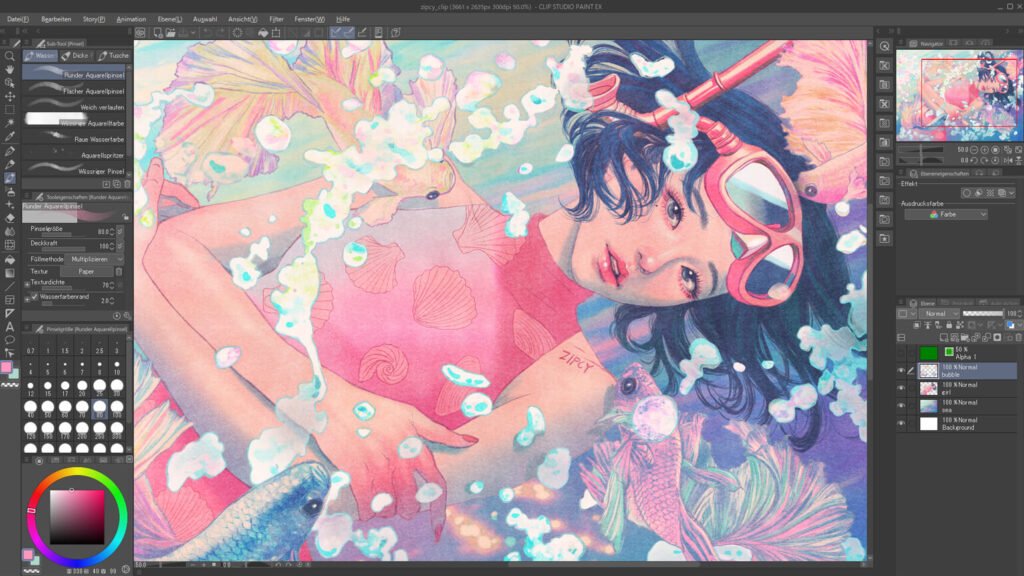Open the Füllmethode Multiplizieren dropdown
Image resolution: width=1024 pixels, height=576 pixels.
95,259
